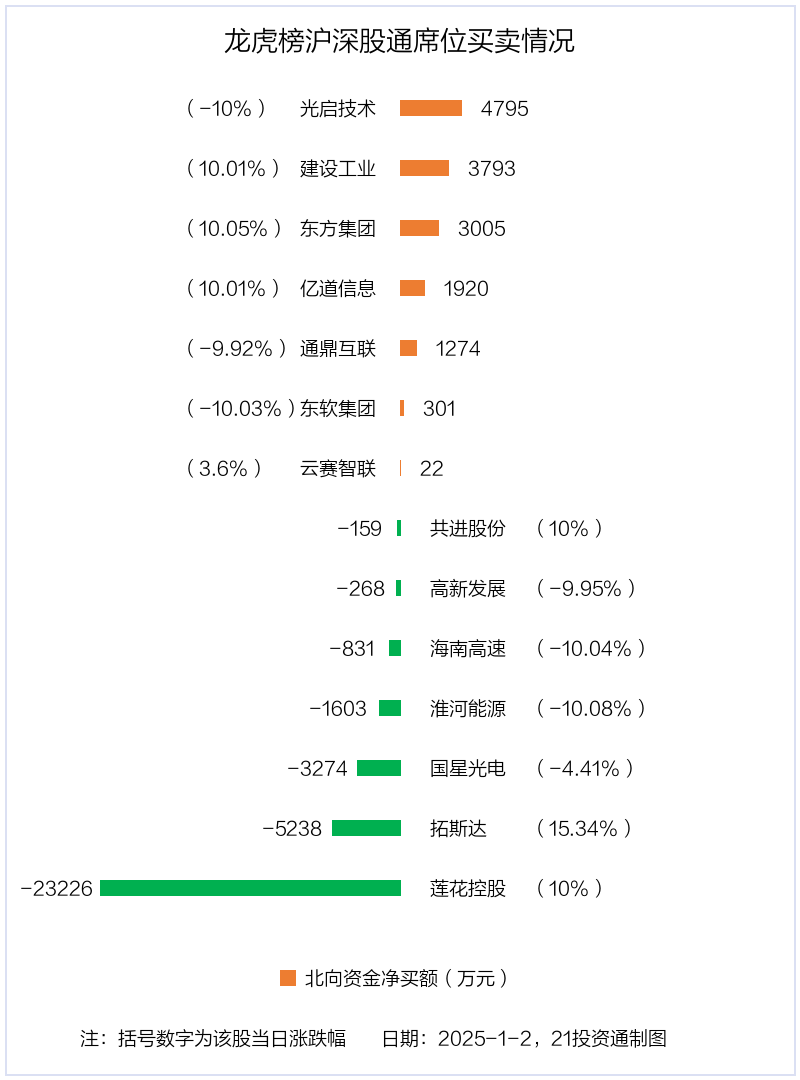Click the 云赛智联 stock name label

(x=338, y=469)
